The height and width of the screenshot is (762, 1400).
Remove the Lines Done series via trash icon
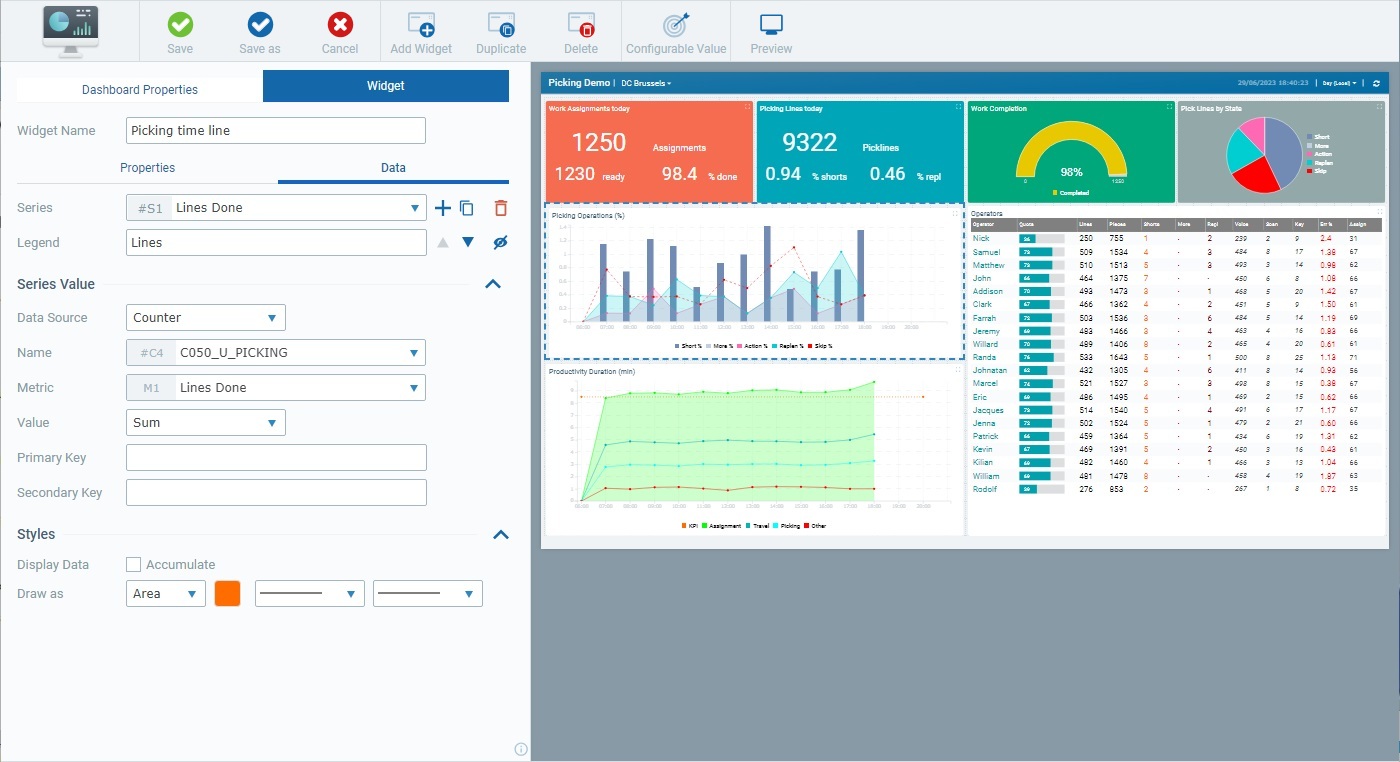(x=499, y=207)
